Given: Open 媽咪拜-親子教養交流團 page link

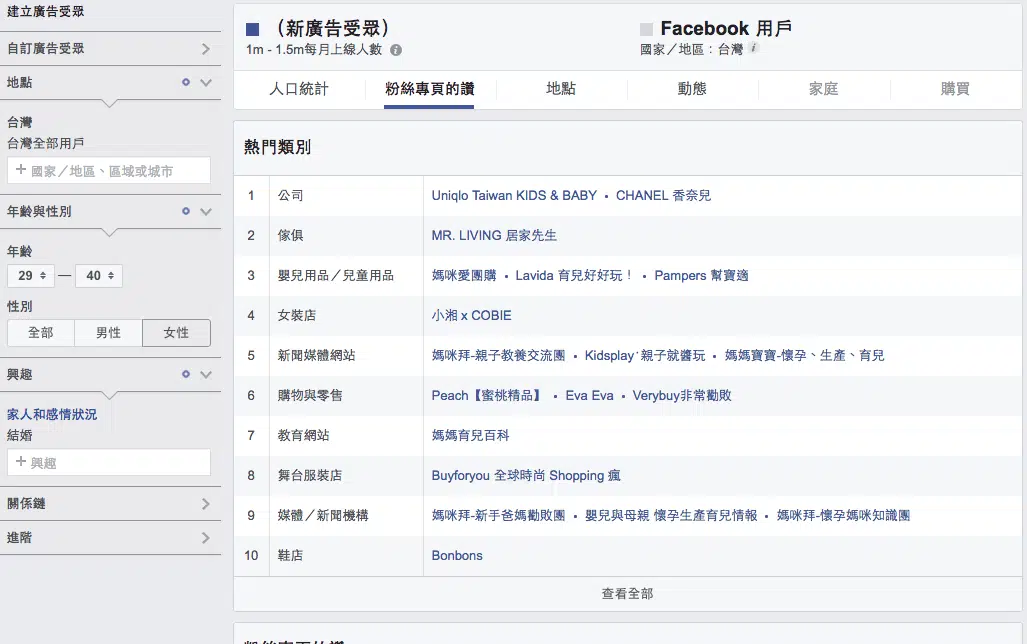Looking at the screenshot, I should click(498, 355).
